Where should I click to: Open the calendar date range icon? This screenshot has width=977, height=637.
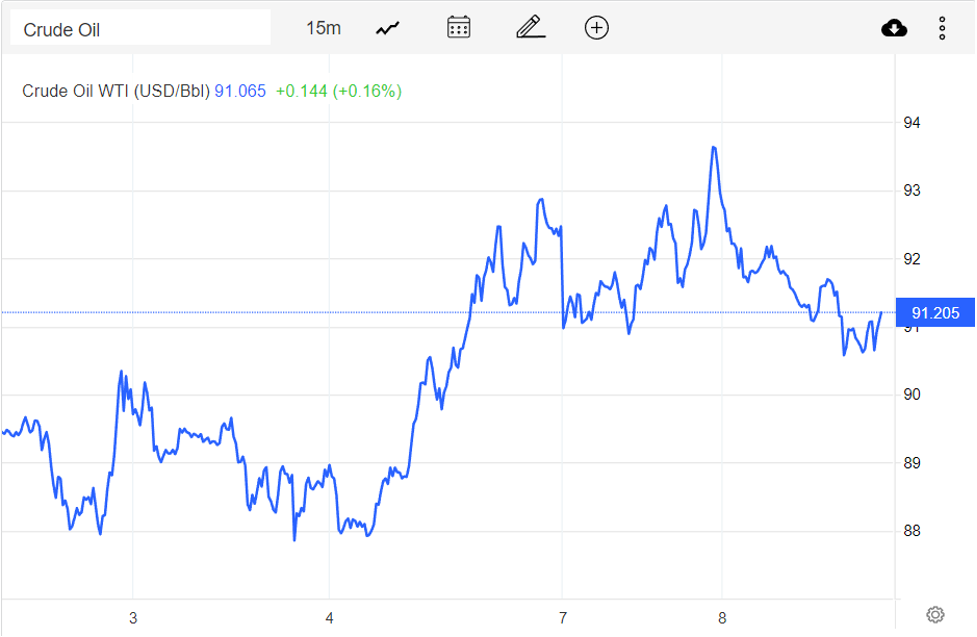point(458,27)
